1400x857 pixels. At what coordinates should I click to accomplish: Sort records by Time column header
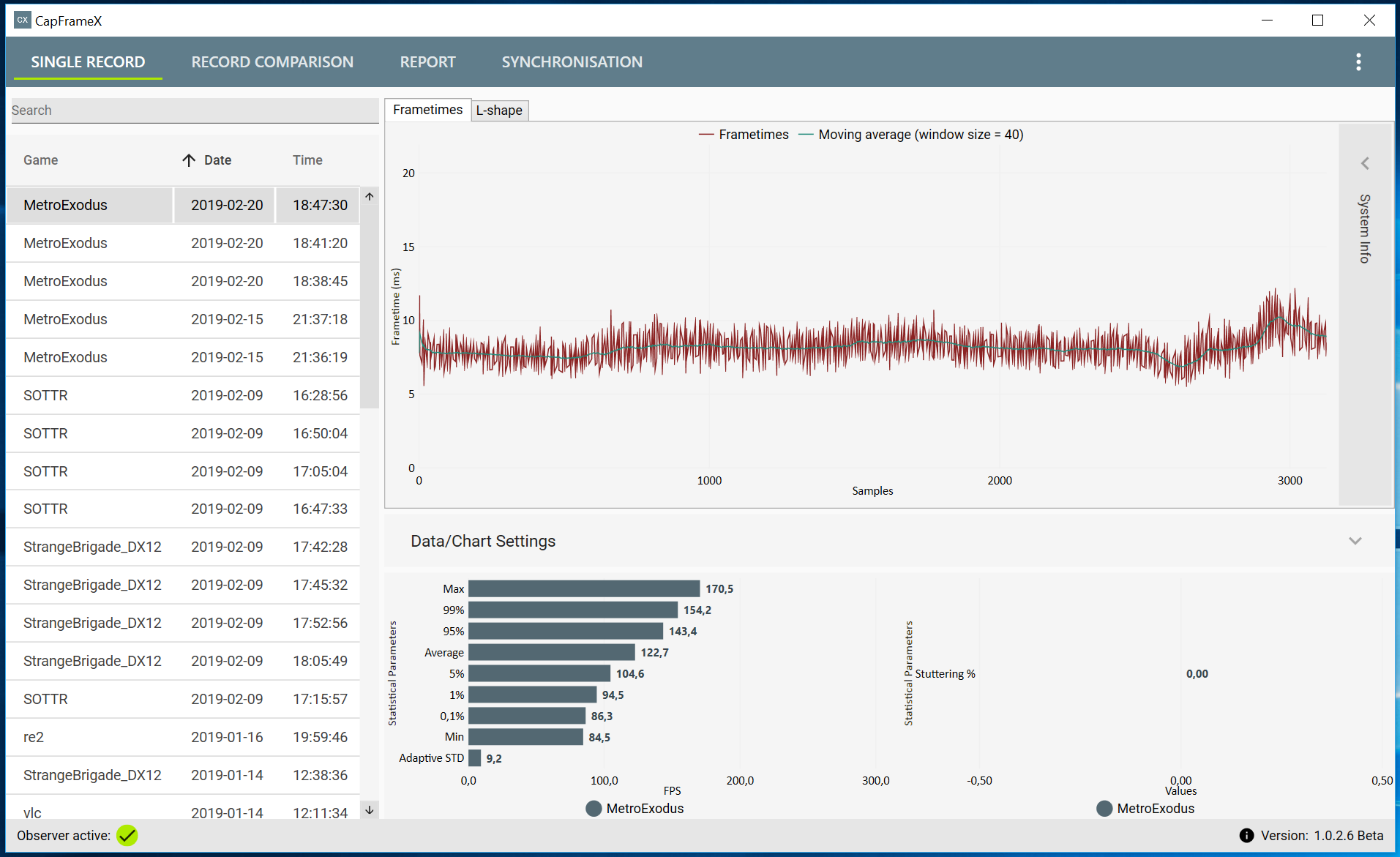coord(307,160)
